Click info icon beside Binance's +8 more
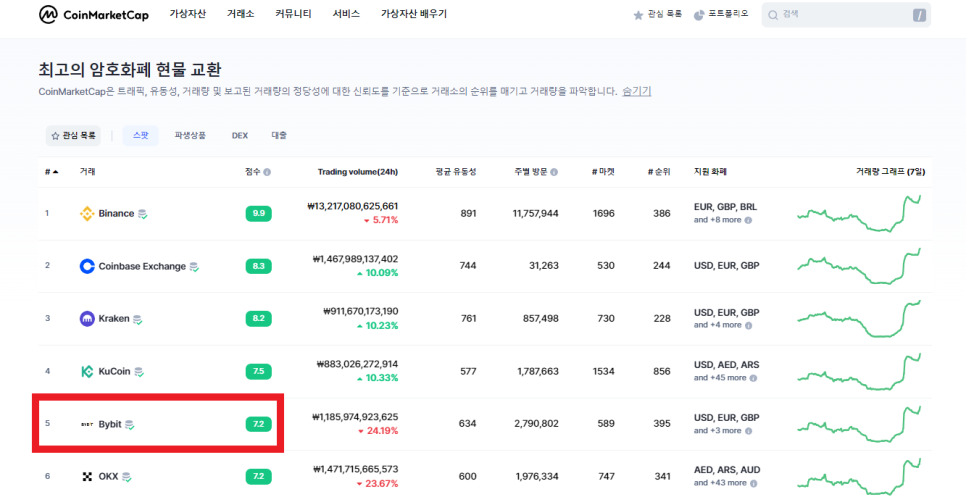The height and width of the screenshot is (497, 966). pos(748,220)
